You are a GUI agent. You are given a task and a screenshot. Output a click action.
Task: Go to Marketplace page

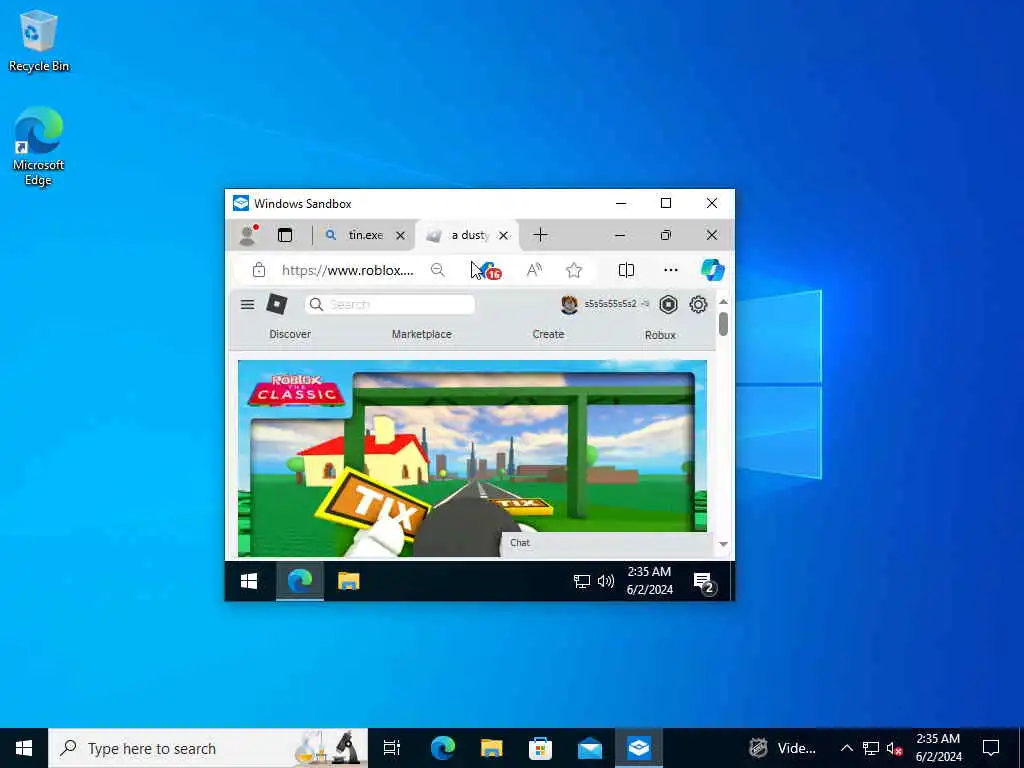(421, 334)
